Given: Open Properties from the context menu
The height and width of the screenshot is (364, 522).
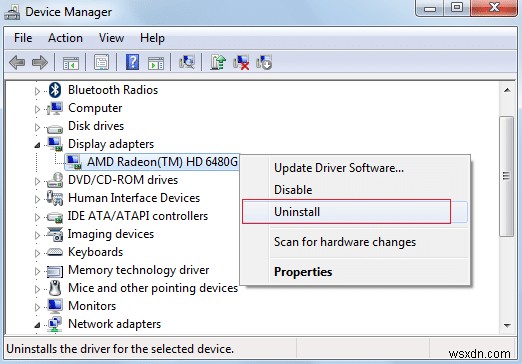Looking at the screenshot, I should click(355, 272).
